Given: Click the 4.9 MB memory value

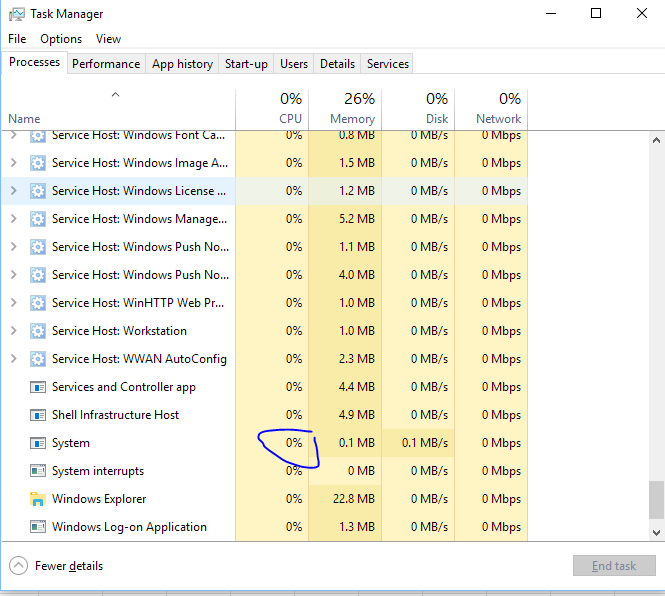Looking at the screenshot, I should (x=357, y=415).
